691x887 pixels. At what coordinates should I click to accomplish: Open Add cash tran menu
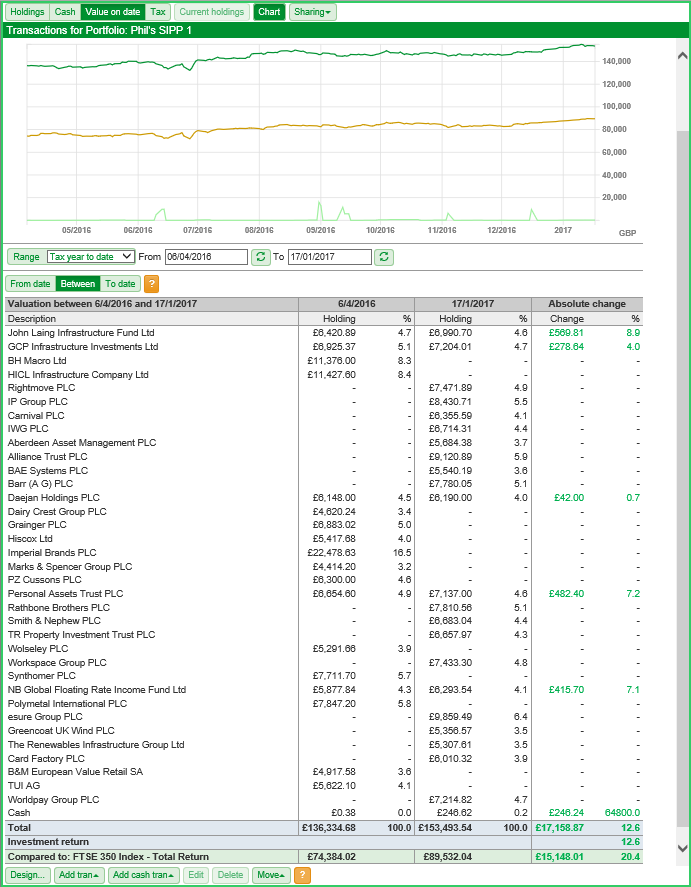144,875
